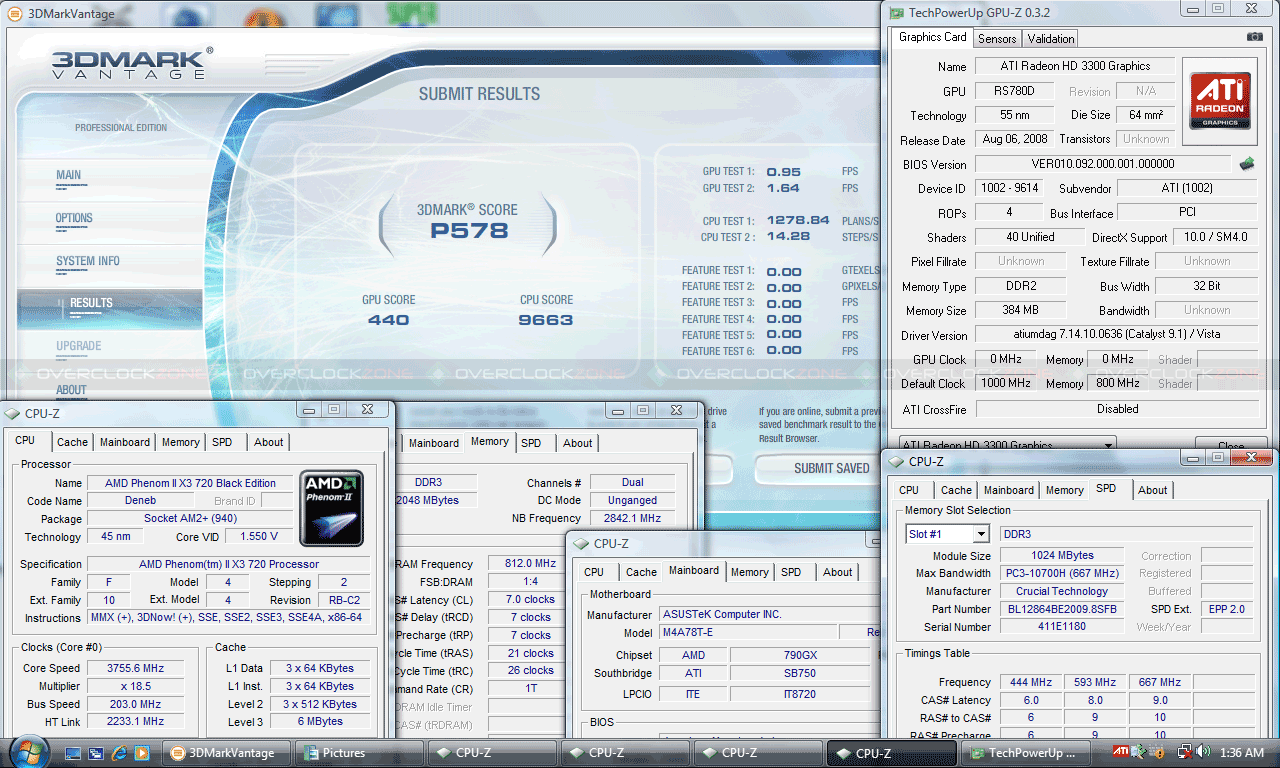Open Cache tab in CPU-Z Mainboard window
This screenshot has height=768, width=1280.
coord(641,573)
